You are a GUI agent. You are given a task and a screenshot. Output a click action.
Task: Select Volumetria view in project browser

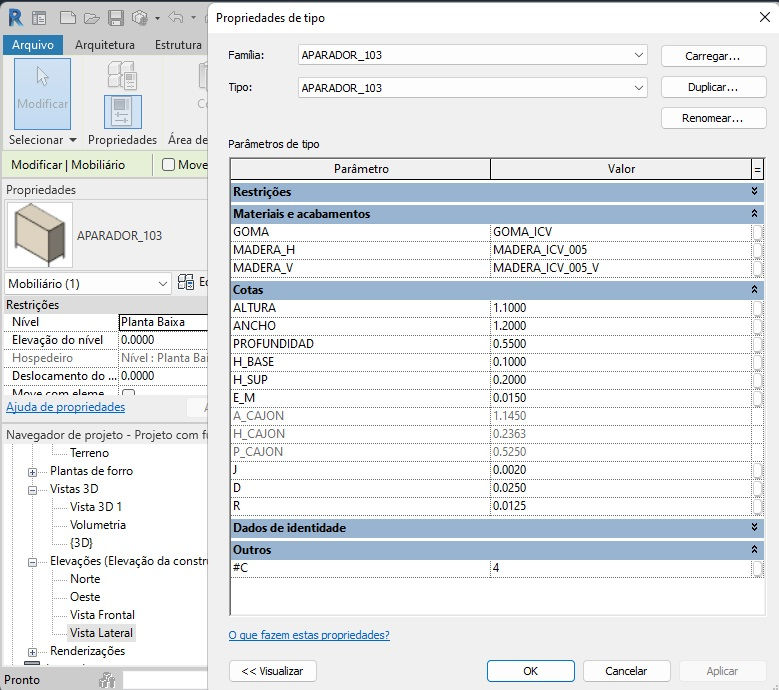click(x=98, y=525)
